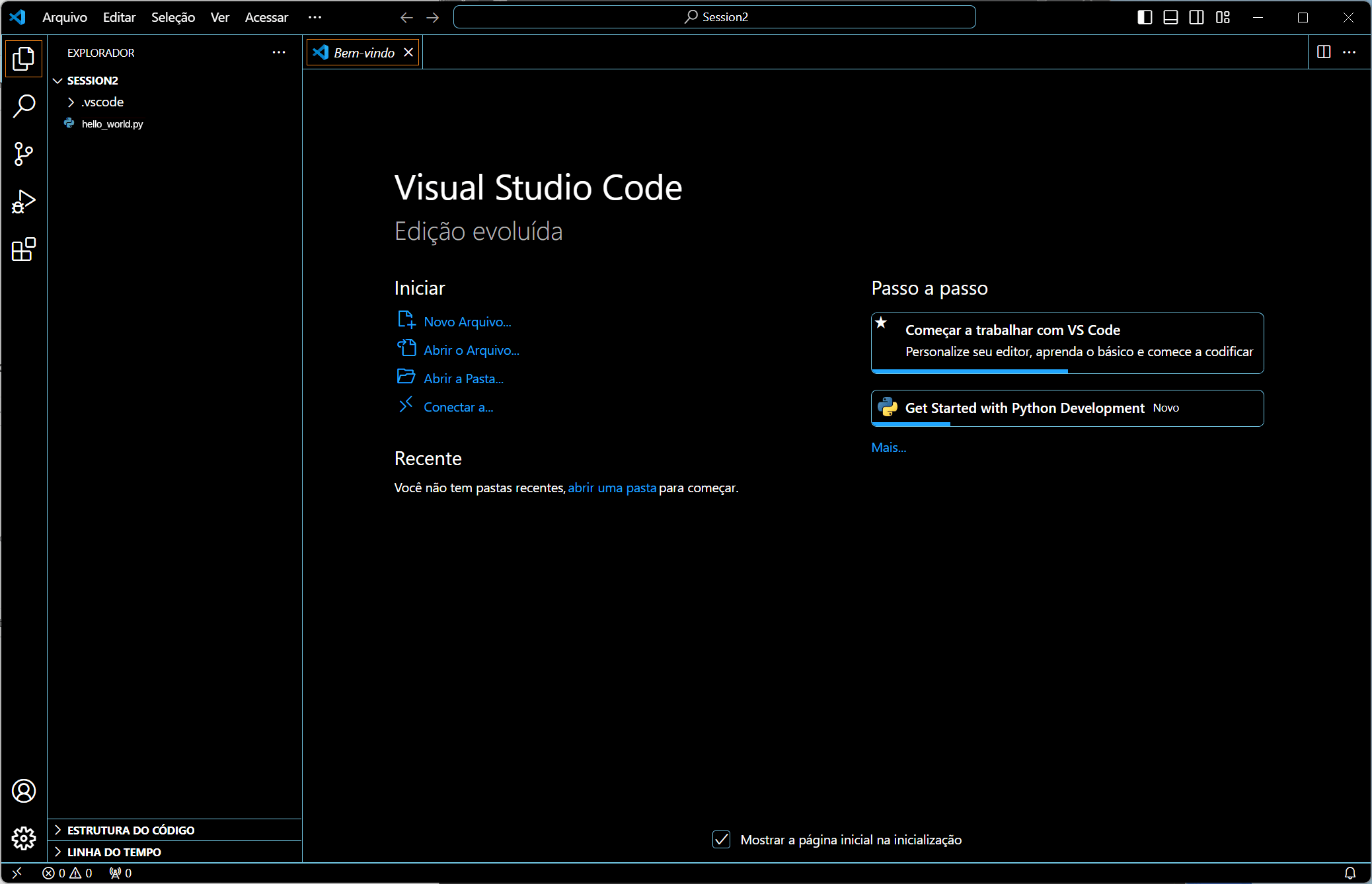
Task: Toggle the primary sidebar visibility
Action: tap(1145, 17)
